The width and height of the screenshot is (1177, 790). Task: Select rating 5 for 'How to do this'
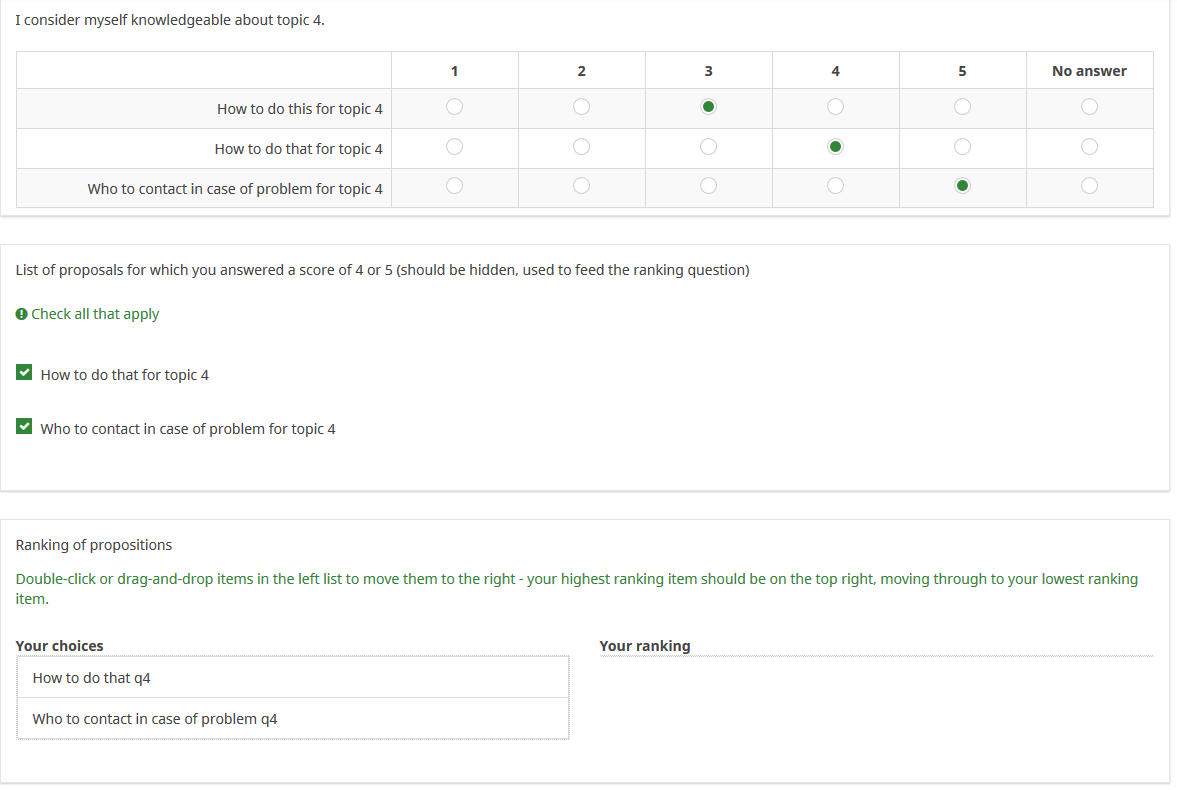pyautogui.click(x=962, y=107)
